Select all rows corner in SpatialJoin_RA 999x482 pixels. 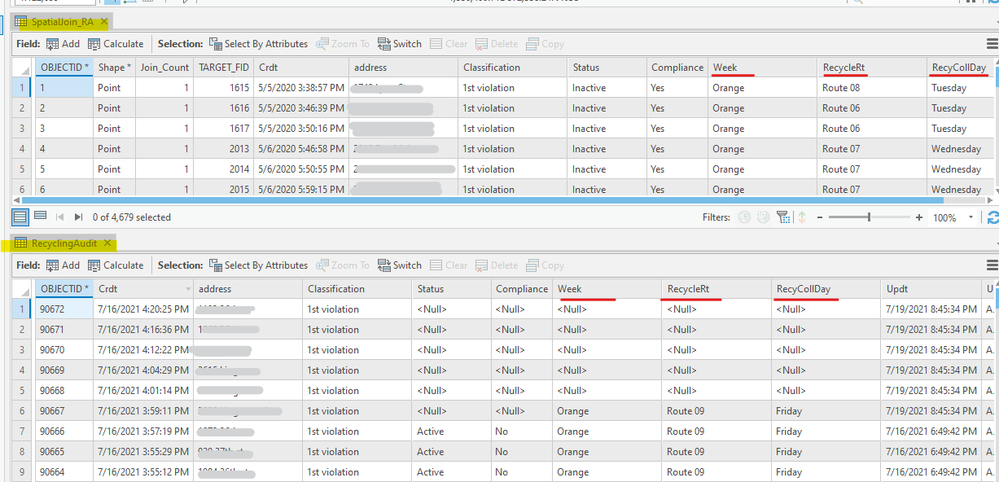tap(23, 67)
